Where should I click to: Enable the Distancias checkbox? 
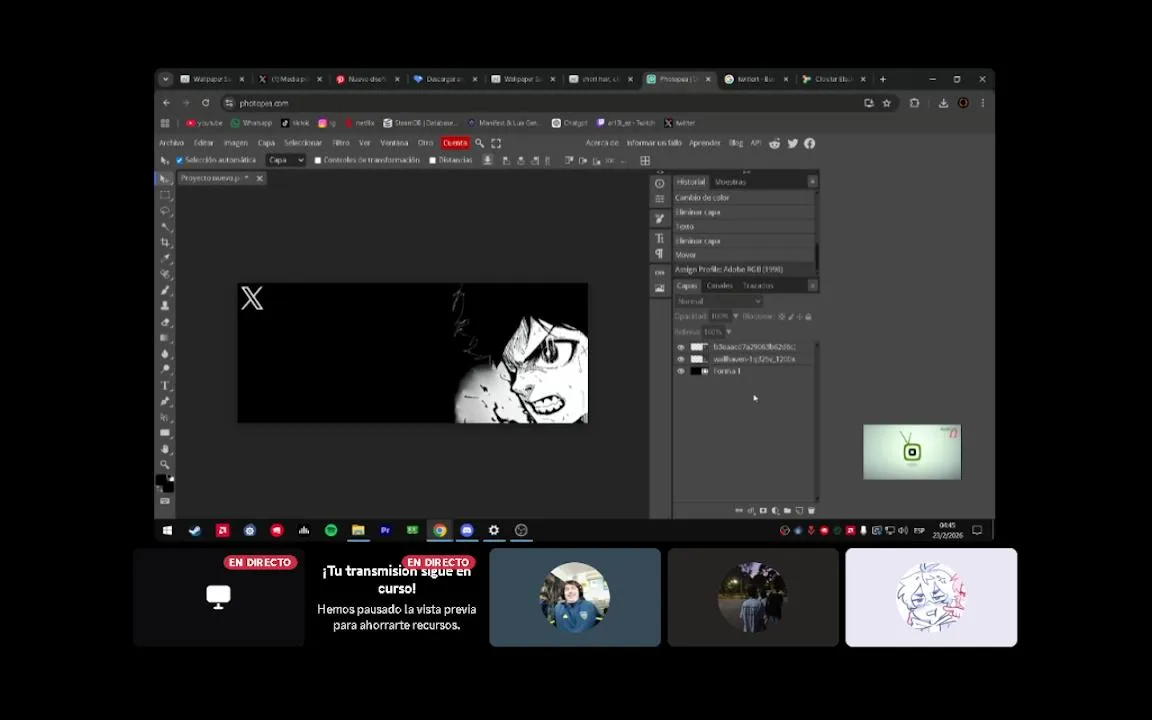[x=433, y=160]
